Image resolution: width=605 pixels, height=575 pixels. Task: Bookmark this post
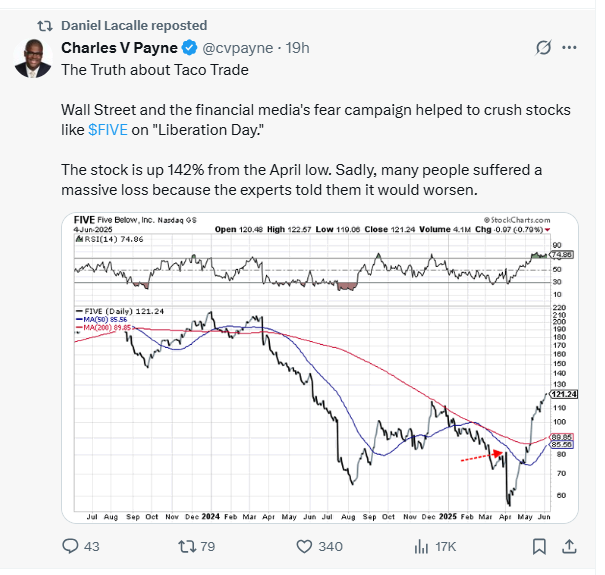539,546
